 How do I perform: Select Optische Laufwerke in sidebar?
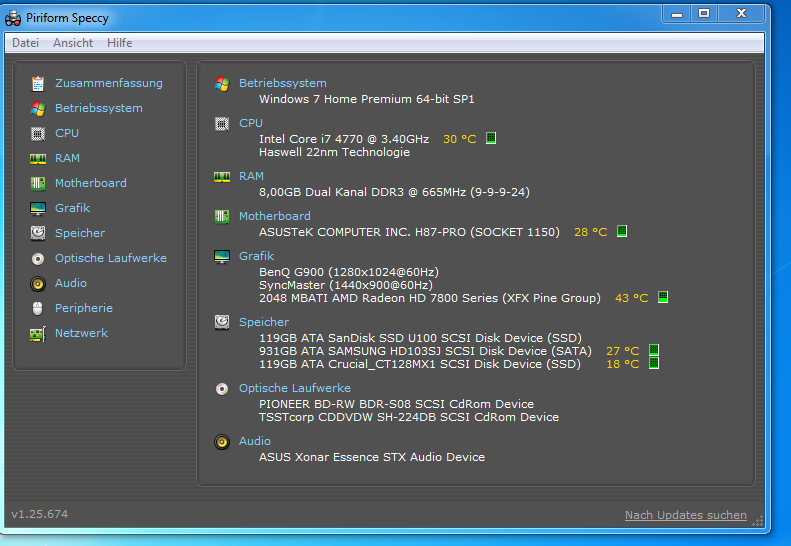[110, 258]
